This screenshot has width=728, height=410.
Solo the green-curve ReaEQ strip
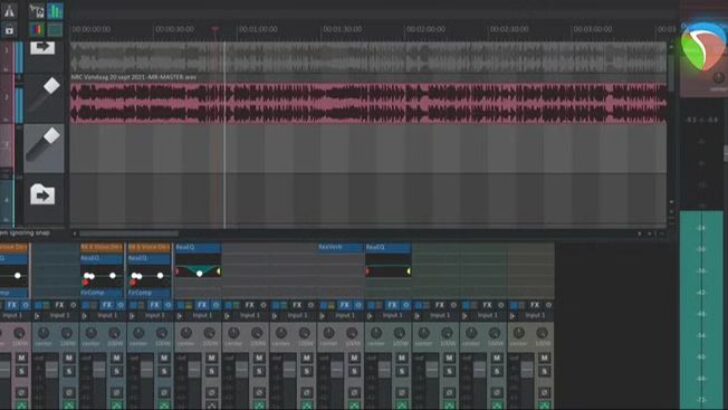tap(211, 371)
